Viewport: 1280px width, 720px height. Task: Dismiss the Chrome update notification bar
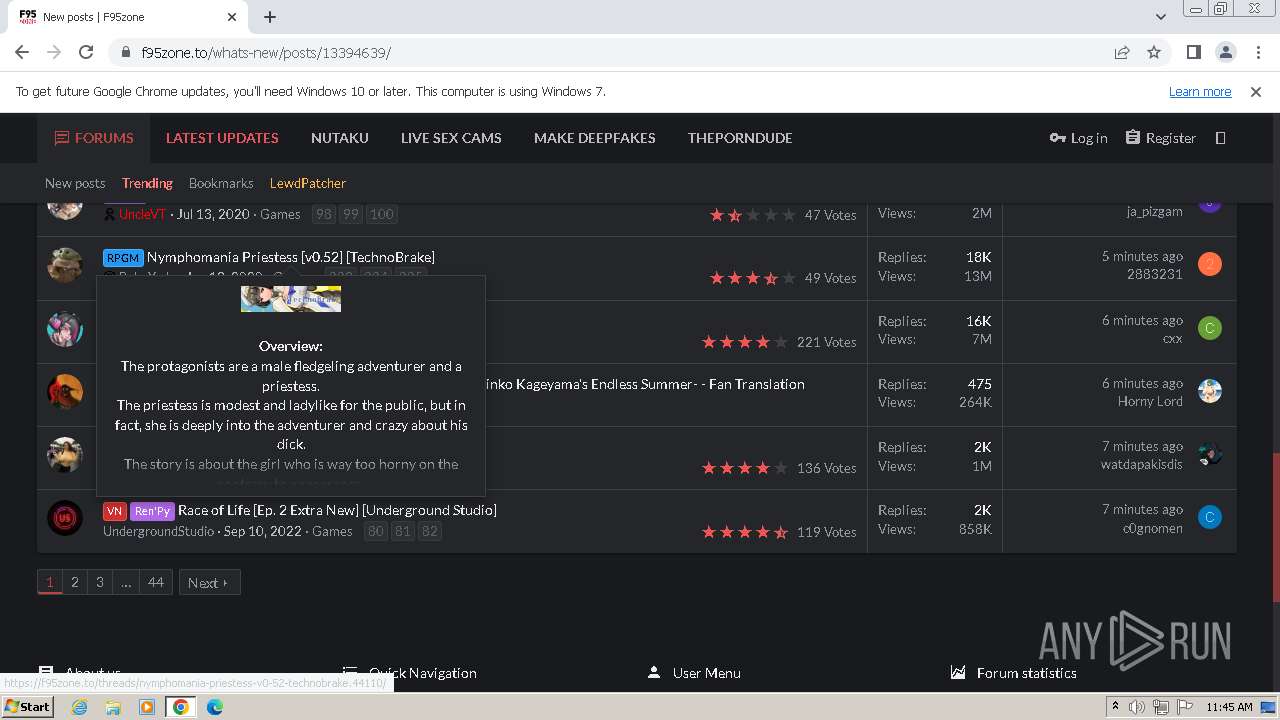(x=1256, y=91)
